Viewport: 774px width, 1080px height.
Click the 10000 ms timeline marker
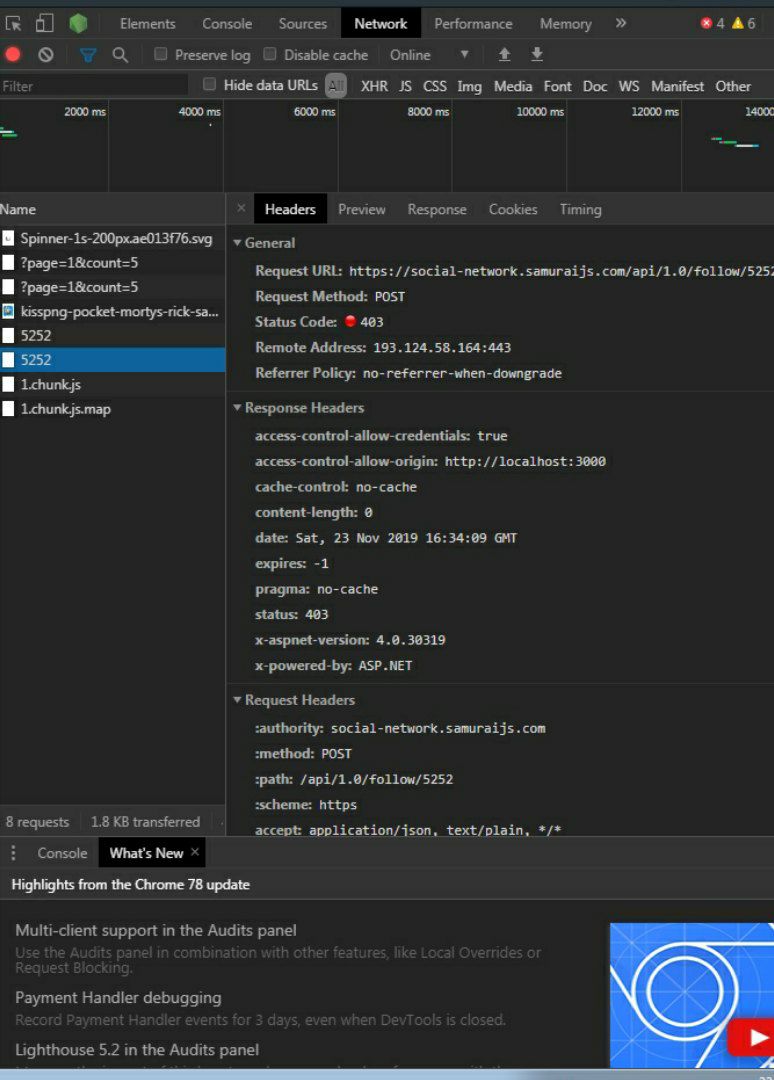(540, 112)
